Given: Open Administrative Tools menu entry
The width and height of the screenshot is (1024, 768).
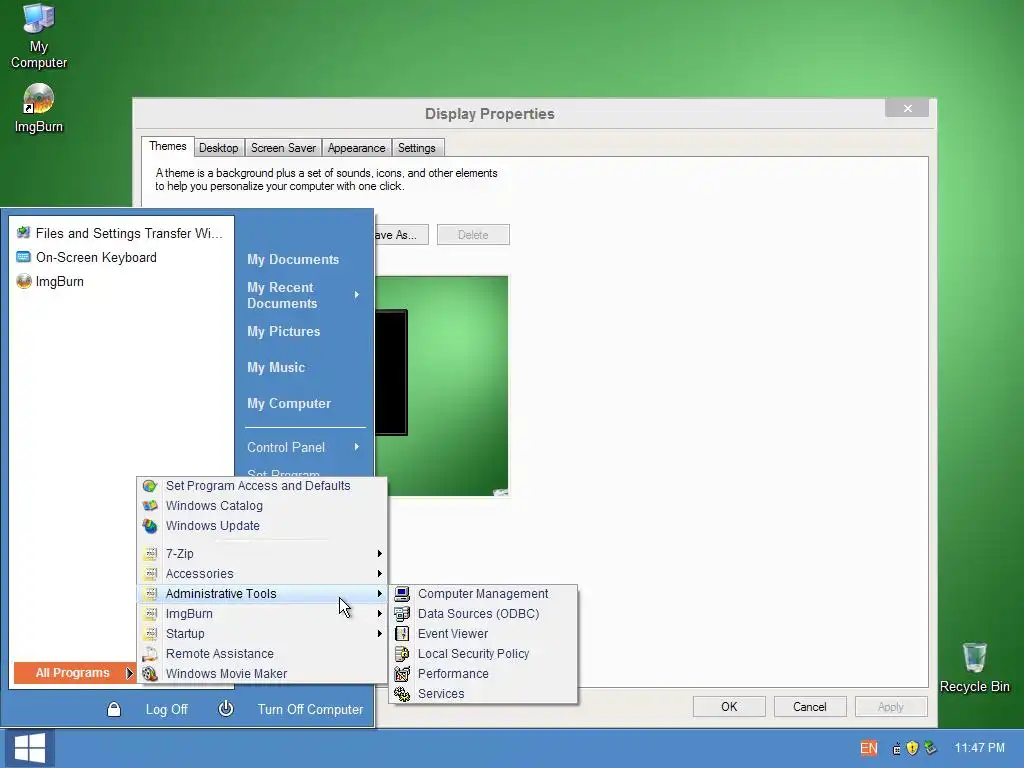Looking at the screenshot, I should [262, 594].
